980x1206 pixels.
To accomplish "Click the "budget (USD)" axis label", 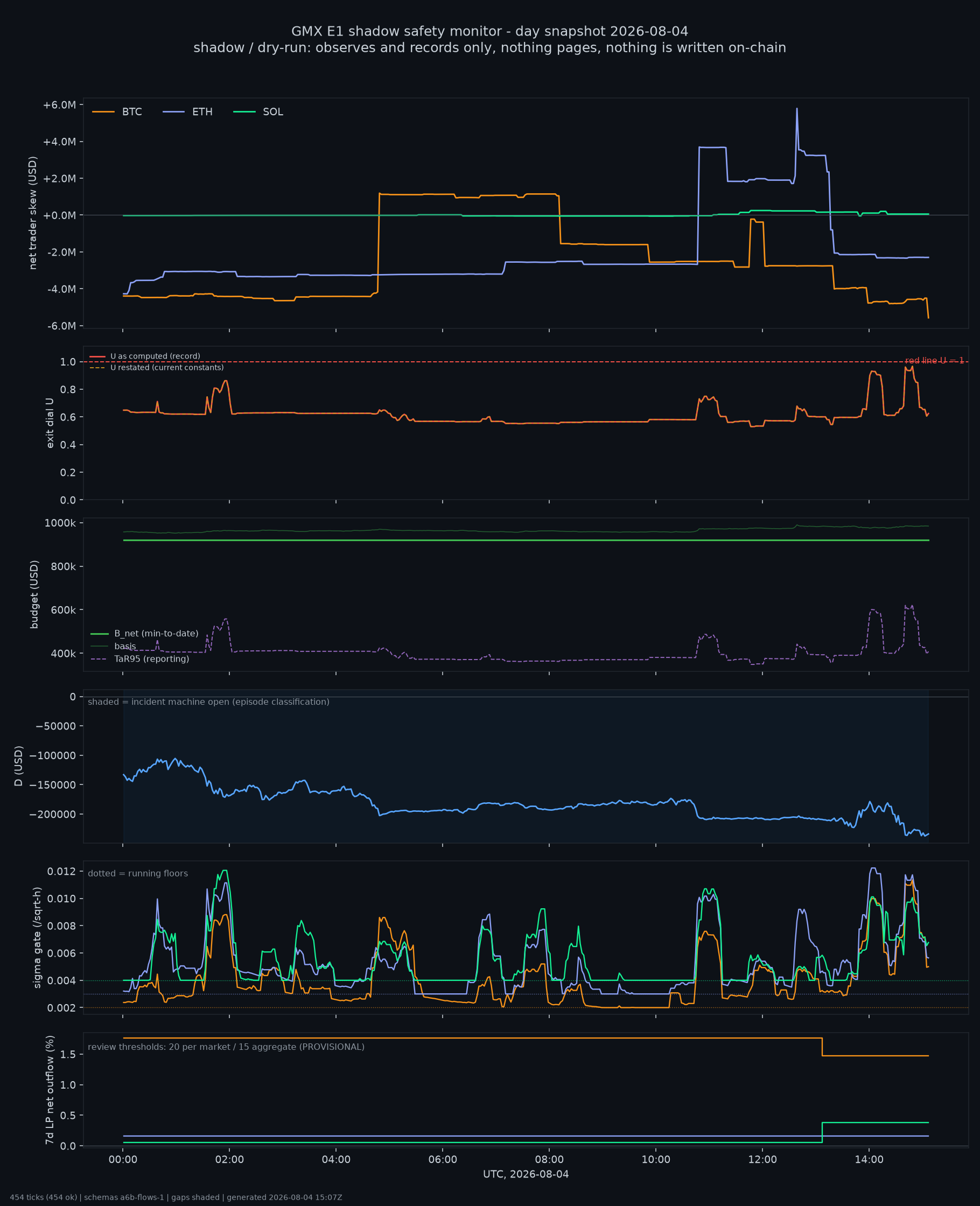I will click(34, 595).
